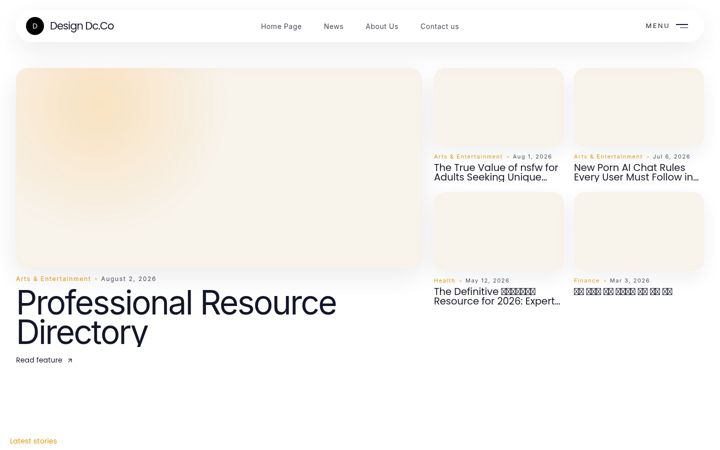Screen dimensions: 720x450
Task: Click the August 2, 2026 date
Action: [x=129, y=279]
